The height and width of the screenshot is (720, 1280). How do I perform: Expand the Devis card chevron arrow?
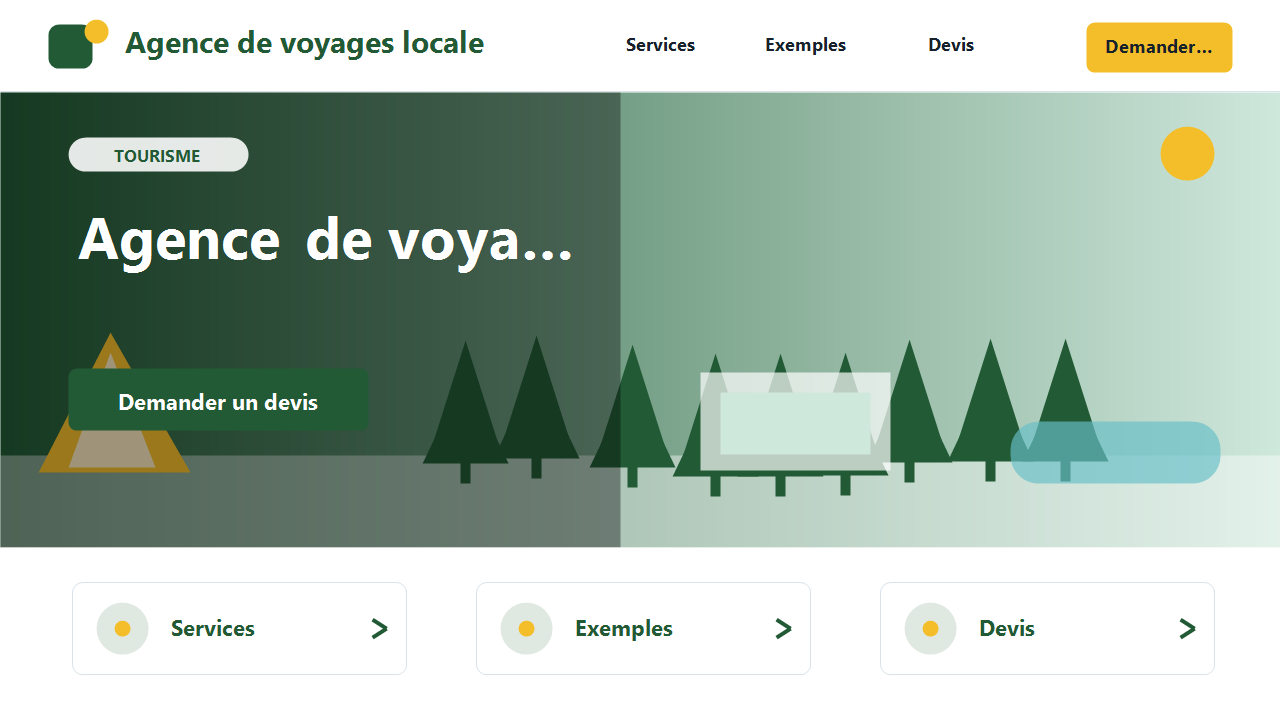tap(1187, 629)
